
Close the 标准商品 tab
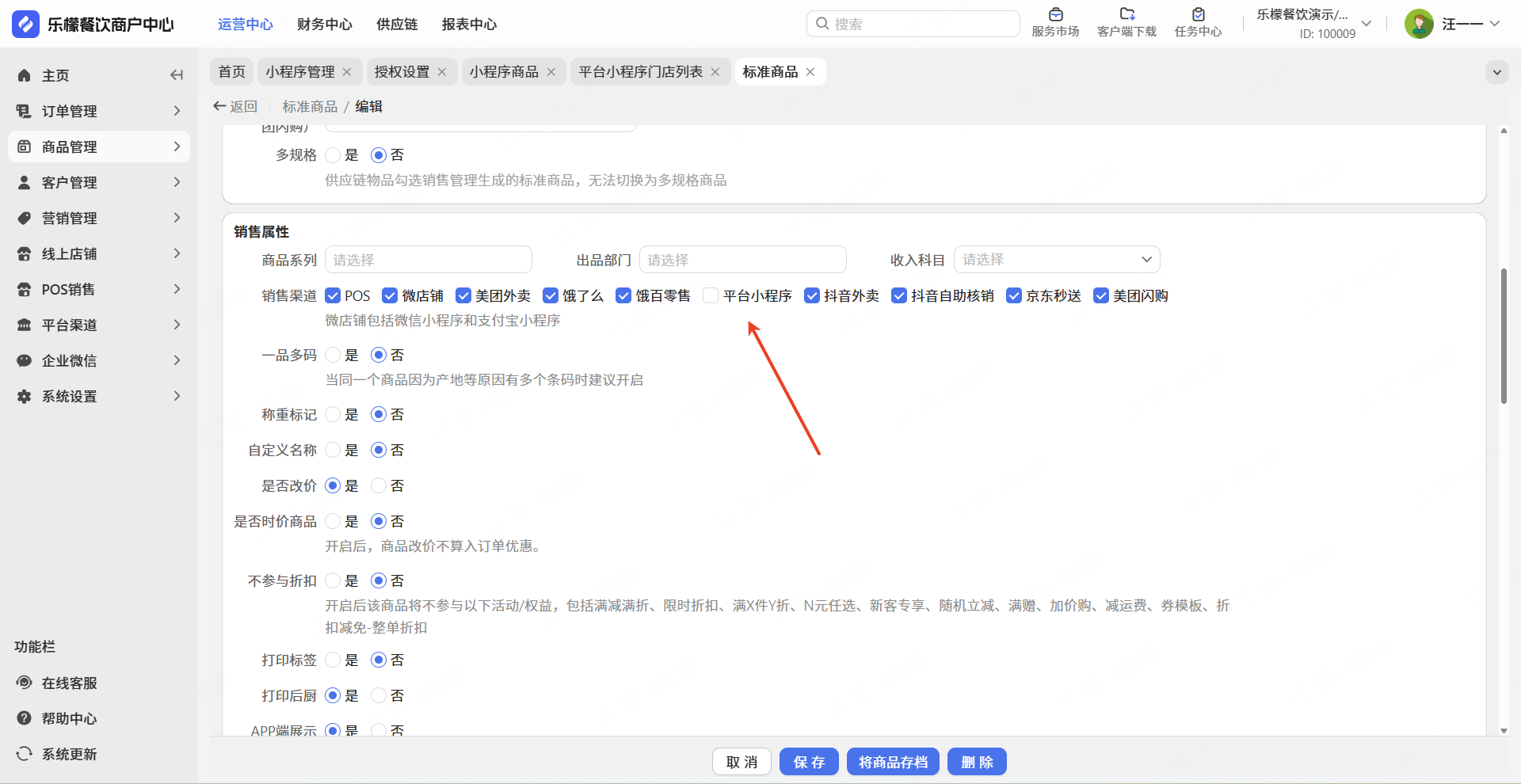[810, 72]
